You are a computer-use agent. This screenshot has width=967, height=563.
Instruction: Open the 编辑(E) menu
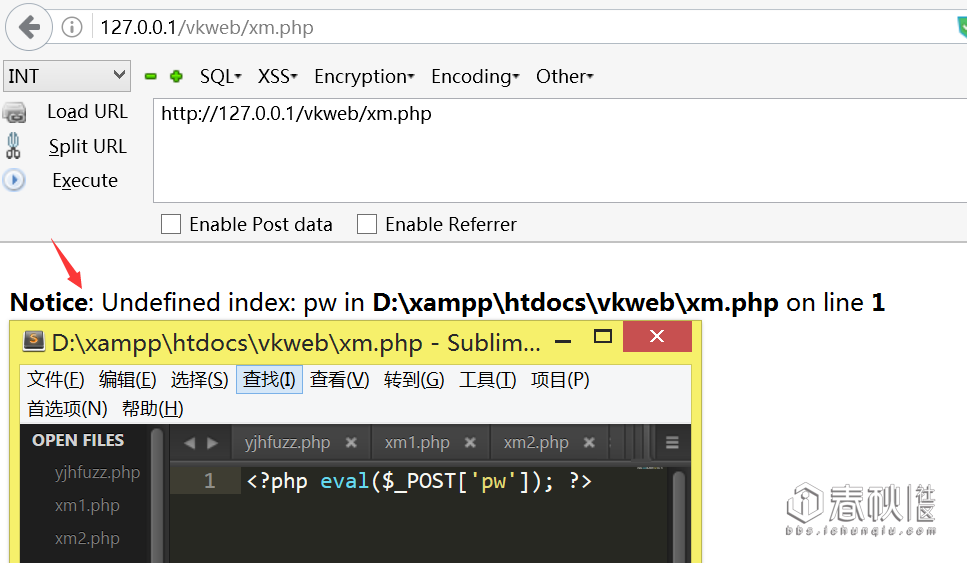point(128,380)
